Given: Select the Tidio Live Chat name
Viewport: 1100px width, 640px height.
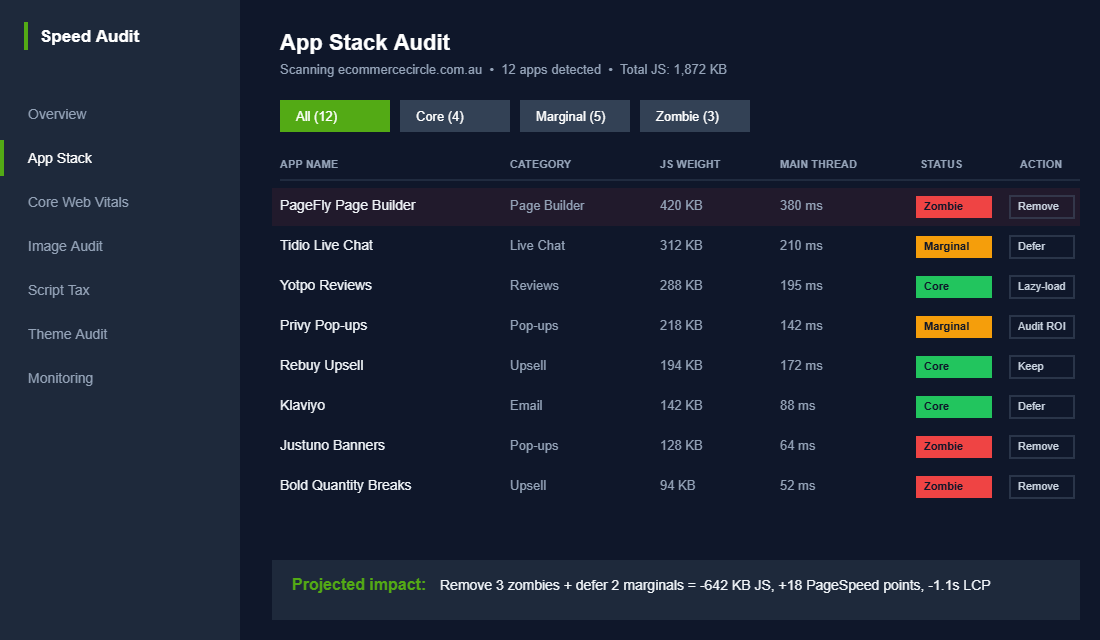Looking at the screenshot, I should click(x=326, y=246).
